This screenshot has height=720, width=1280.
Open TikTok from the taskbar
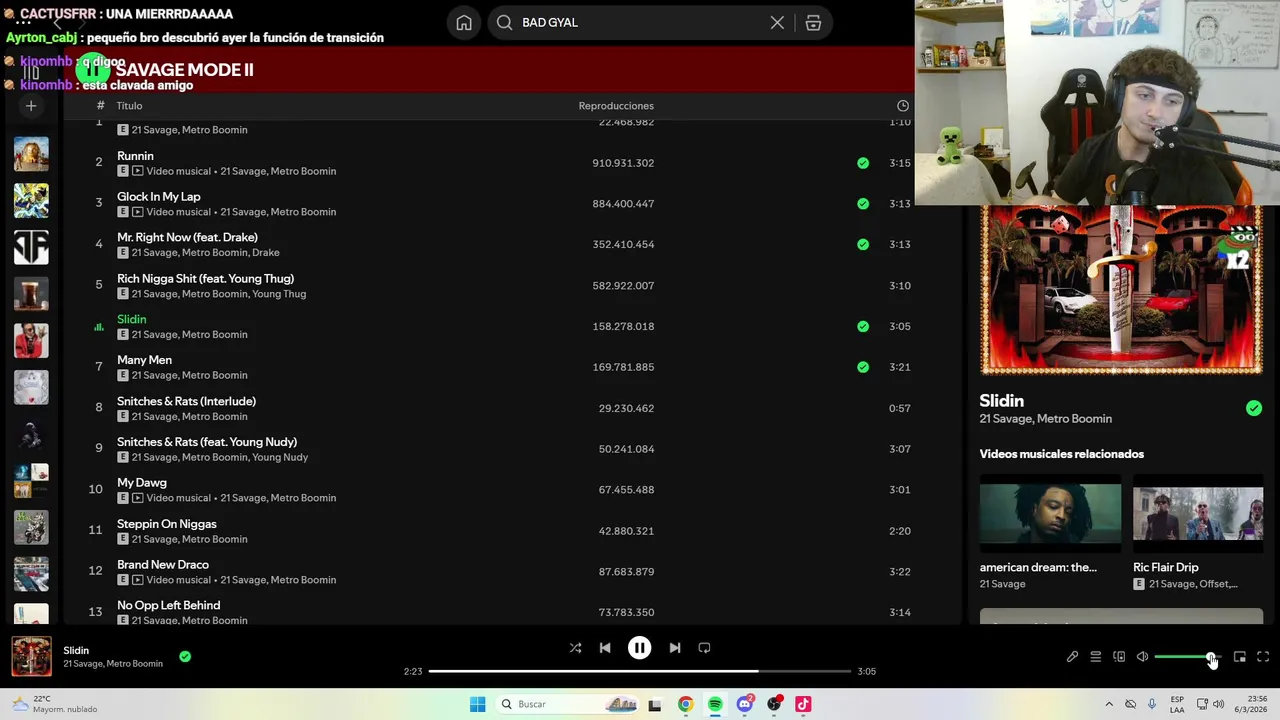click(803, 704)
